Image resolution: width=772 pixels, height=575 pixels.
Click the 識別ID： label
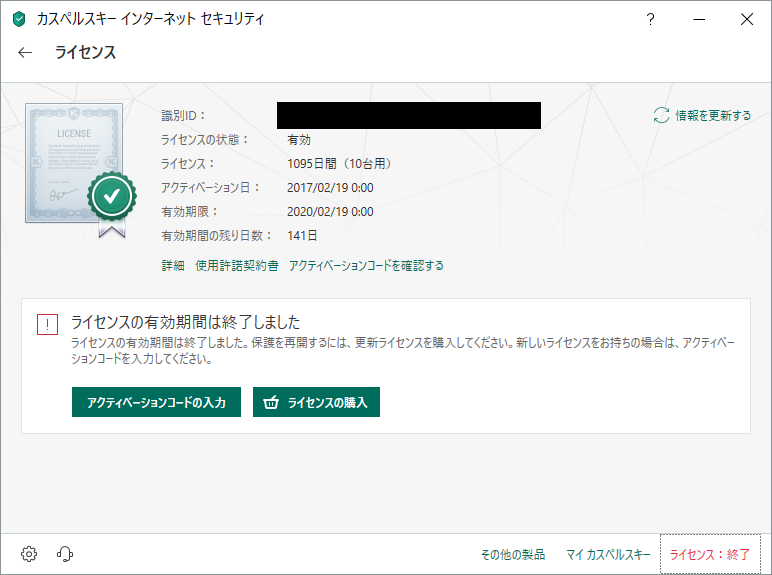tap(184, 116)
